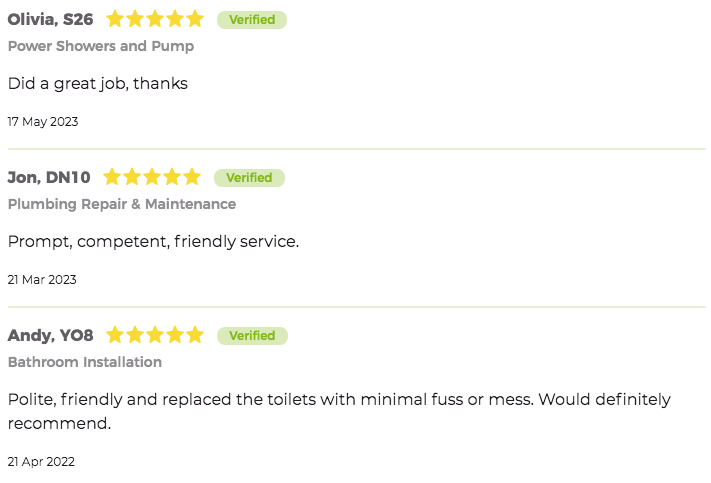
Task: Click fourth star in Olivia's rating
Action: (175, 19)
